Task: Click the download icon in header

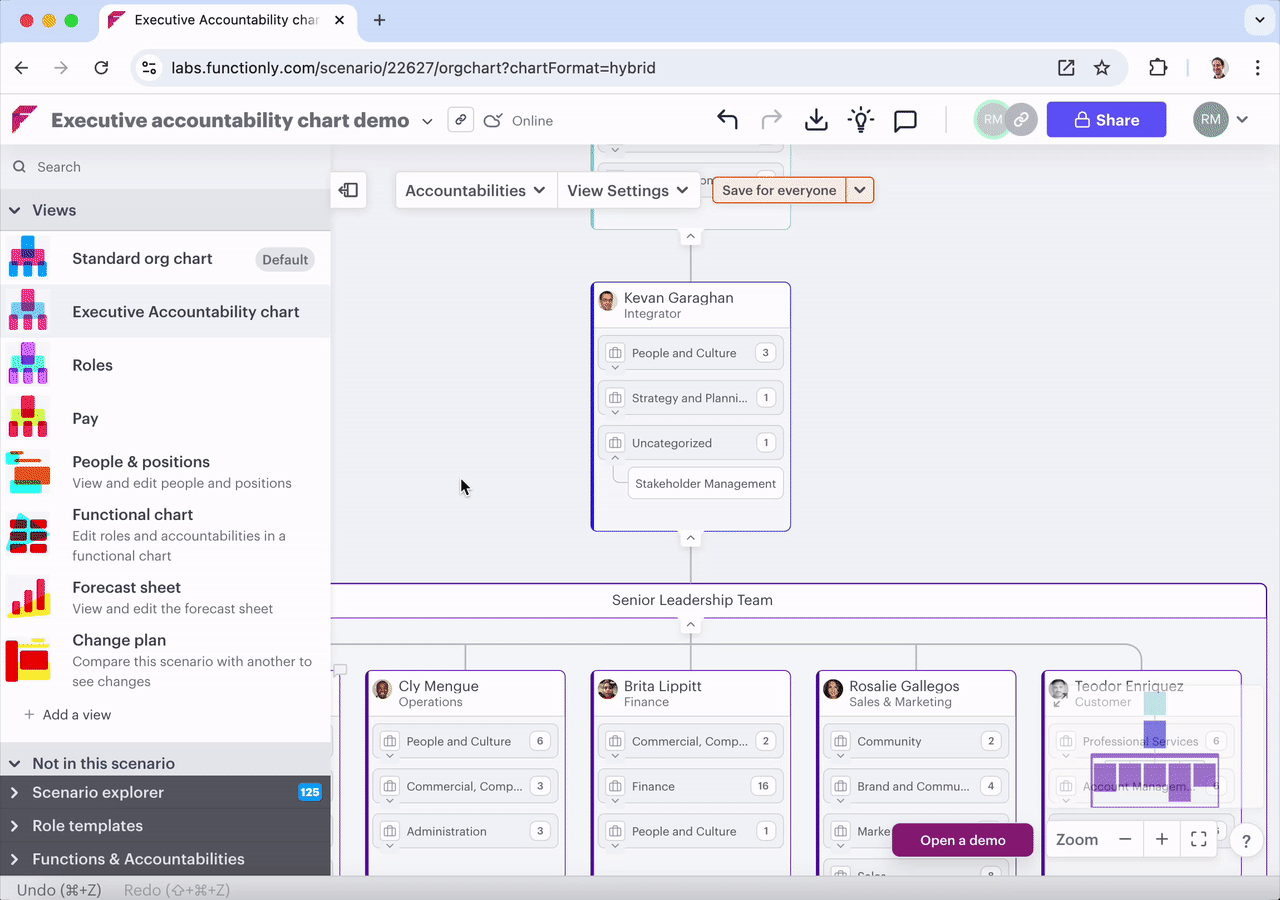Action: (816, 120)
